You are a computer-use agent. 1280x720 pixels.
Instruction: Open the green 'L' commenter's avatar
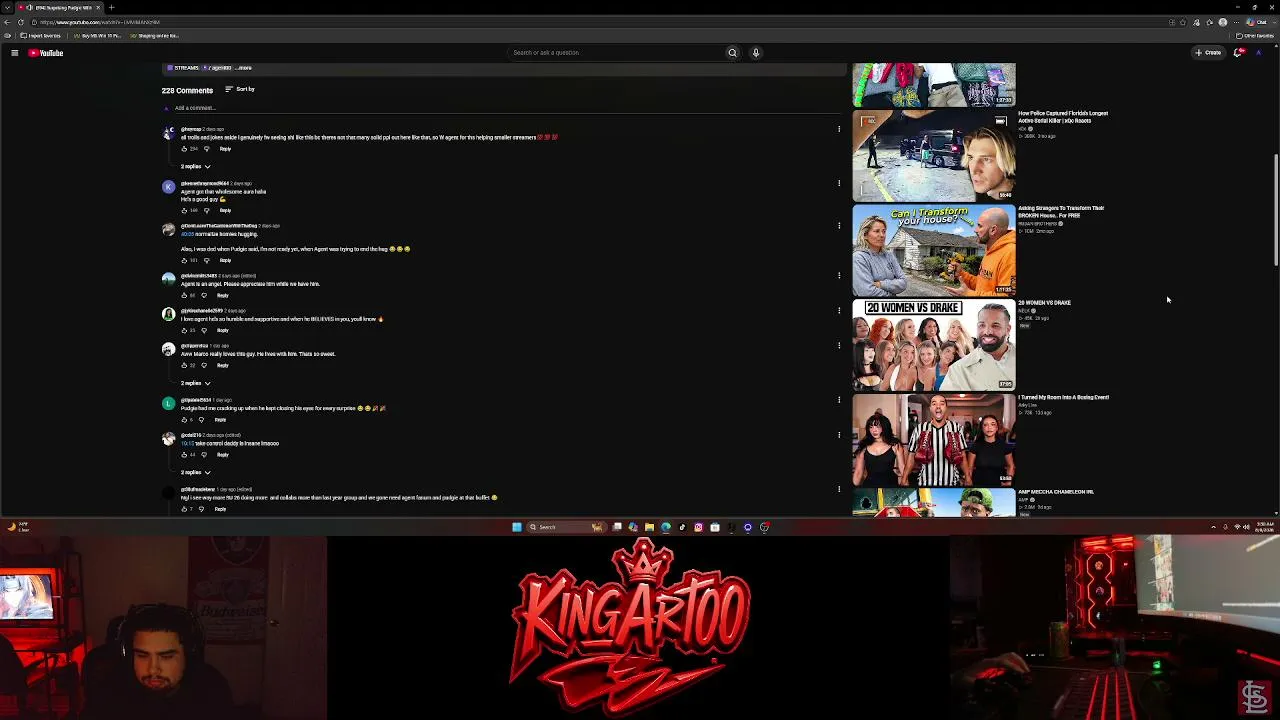coord(168,403)
